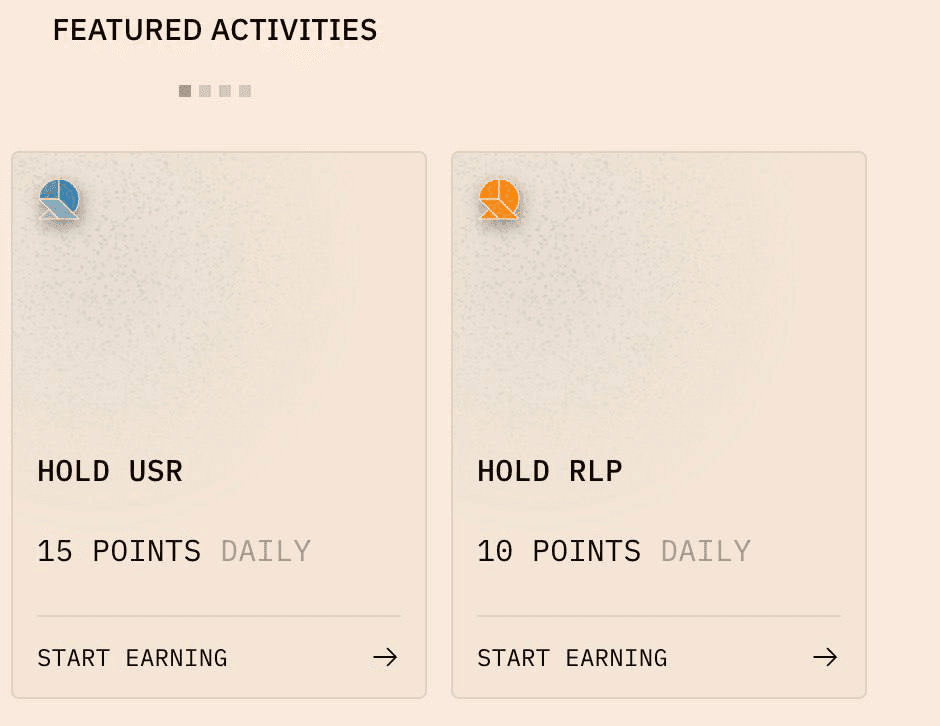Screen dimensions: 940x726
Task: Click the orange RLP token icon
Action: tap(499, 199)
